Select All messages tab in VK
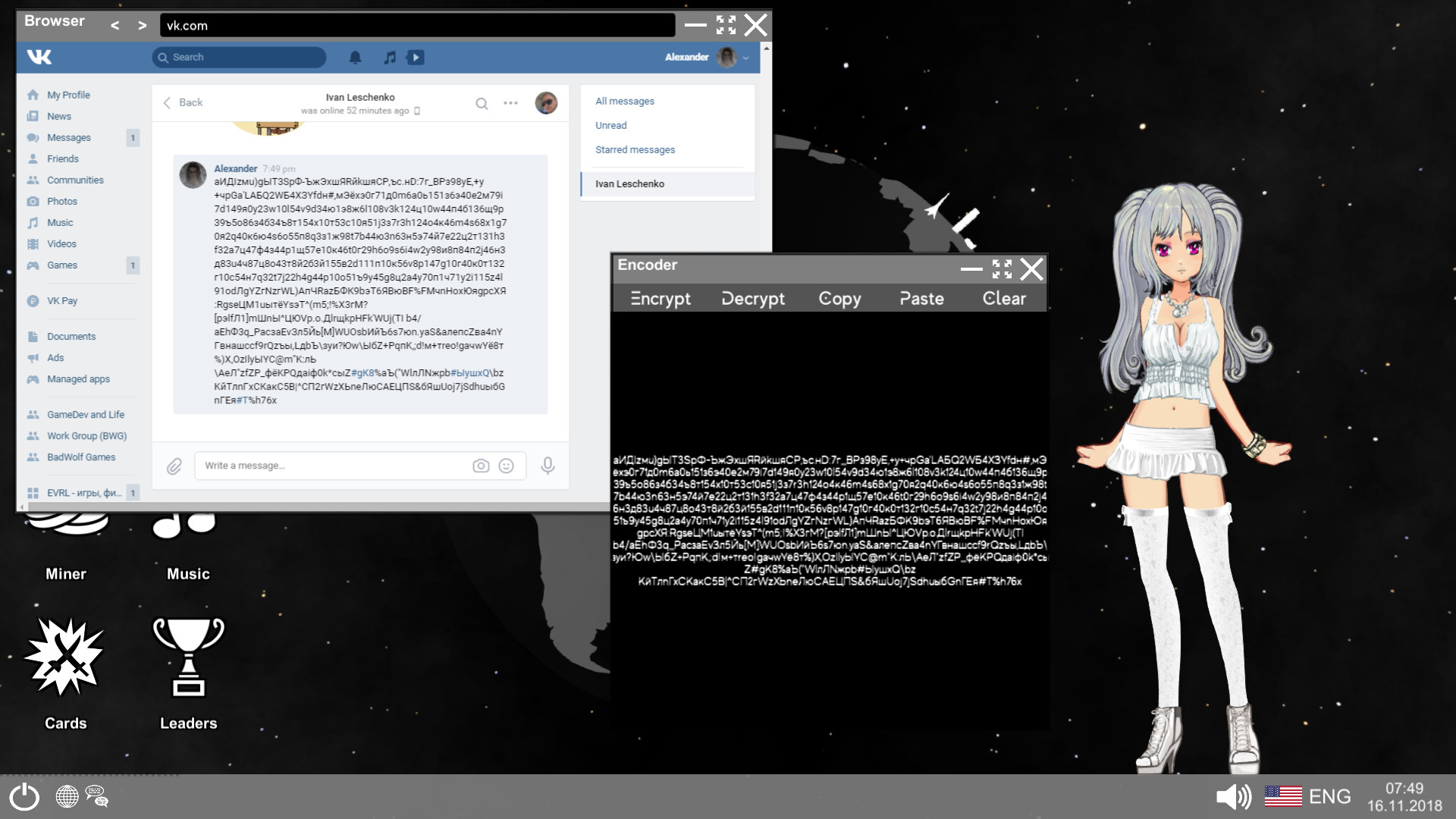 624,100
